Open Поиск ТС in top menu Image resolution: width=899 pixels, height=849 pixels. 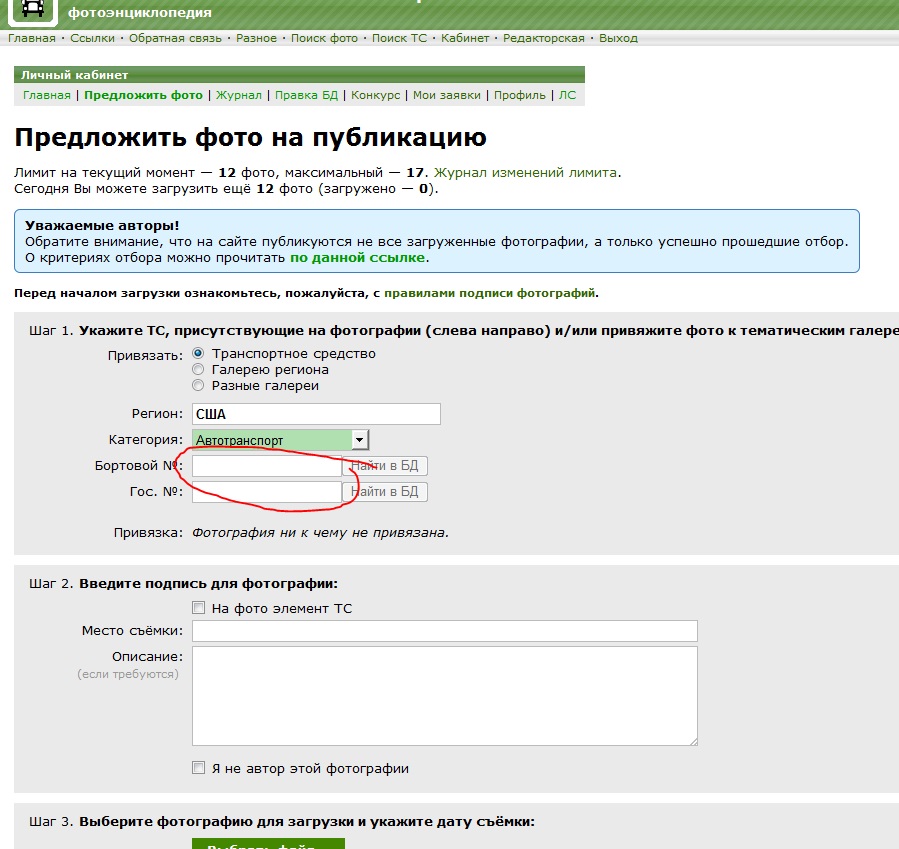399,38
